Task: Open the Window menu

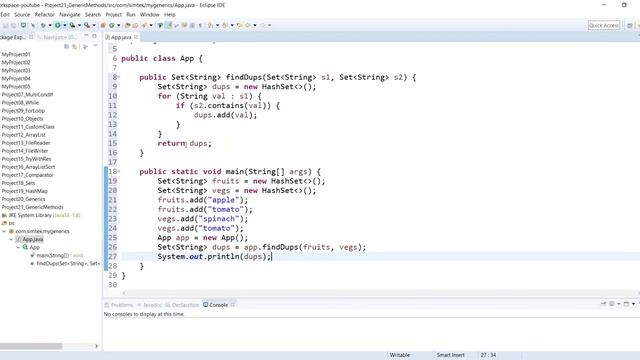Action: tap(149, 14)
